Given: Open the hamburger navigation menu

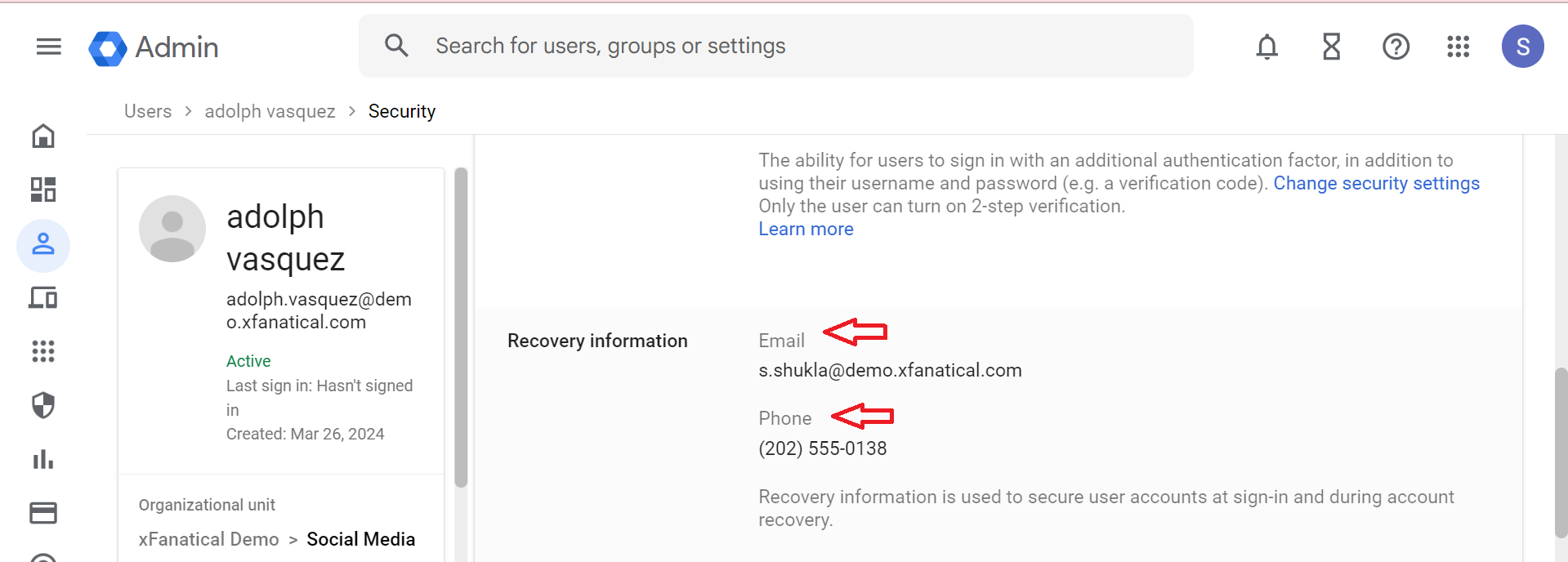Looking at the screenshot, I should pyautogui.click(x=48, y=47).
